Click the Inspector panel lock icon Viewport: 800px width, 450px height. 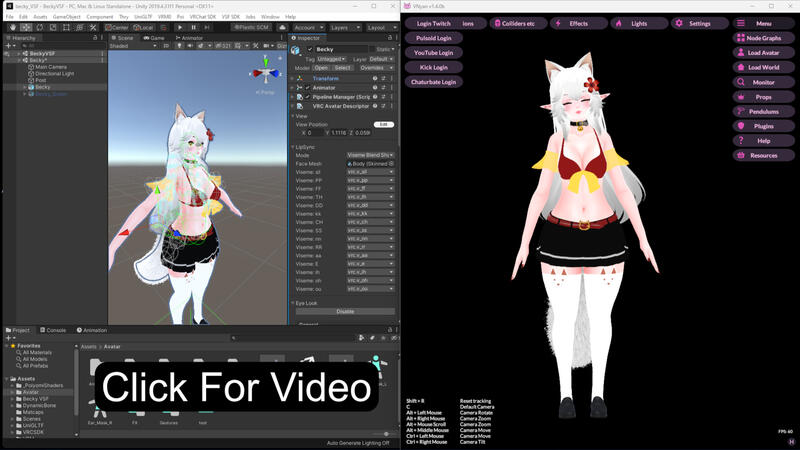point(390,38)
